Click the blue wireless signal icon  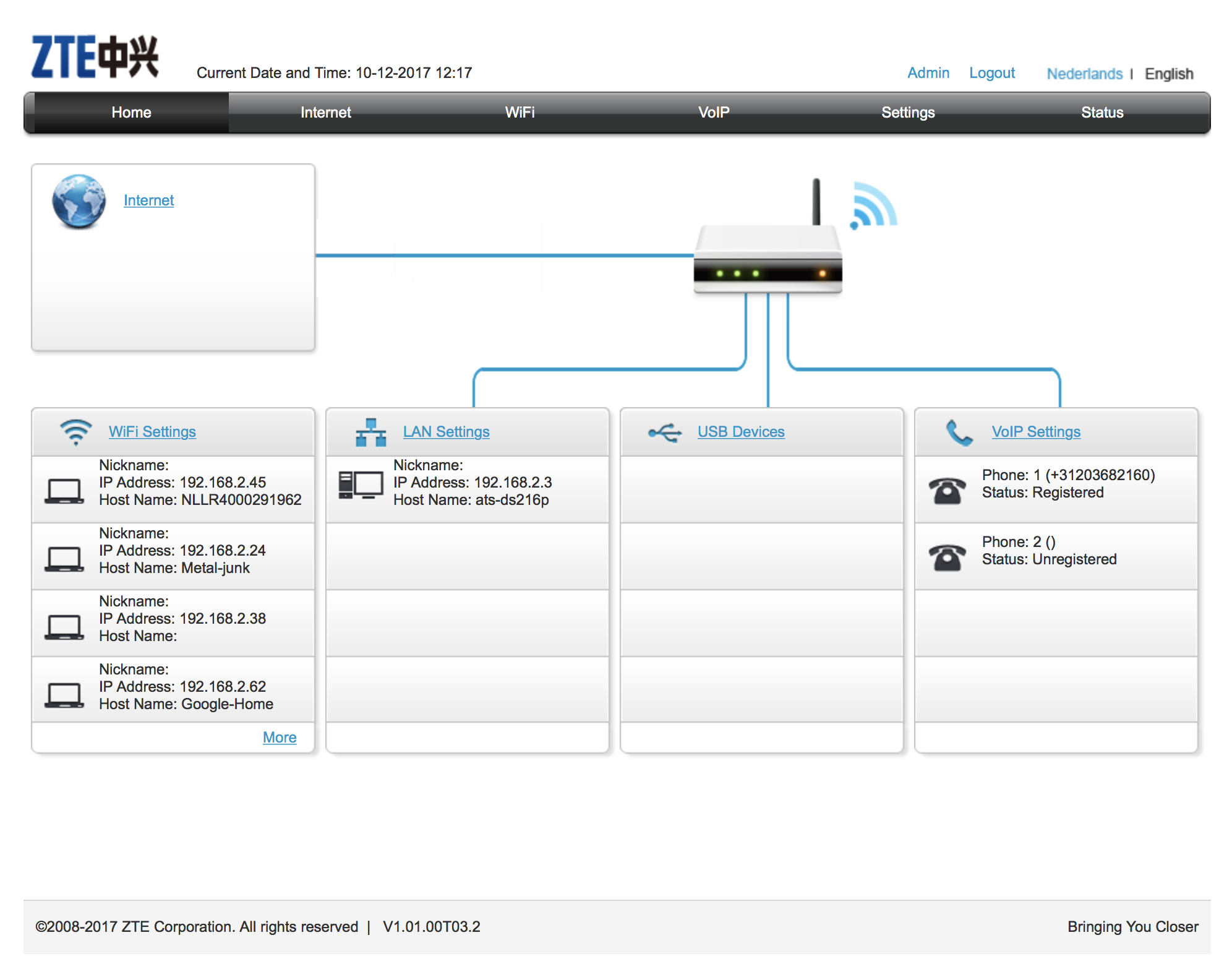point(873,206)
